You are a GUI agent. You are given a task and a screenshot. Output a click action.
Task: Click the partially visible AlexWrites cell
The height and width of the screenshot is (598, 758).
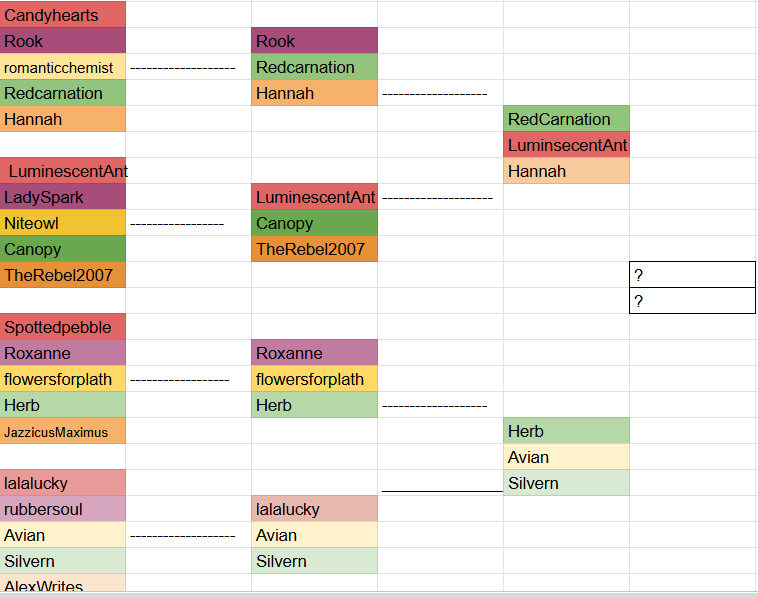pyautogui.click(x=63, y=583)
